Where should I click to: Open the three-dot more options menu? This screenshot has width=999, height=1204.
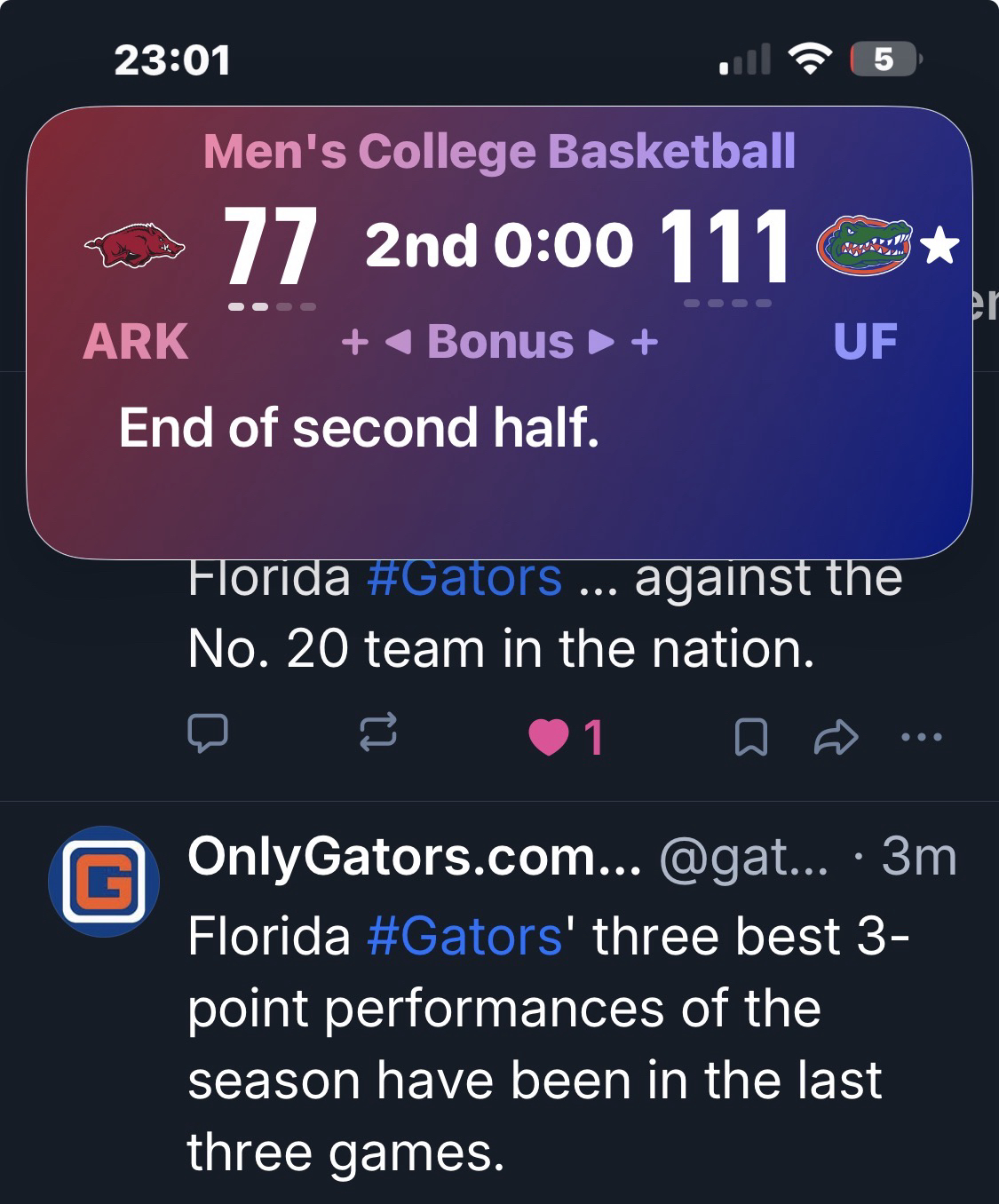click(x=921, y=736)
